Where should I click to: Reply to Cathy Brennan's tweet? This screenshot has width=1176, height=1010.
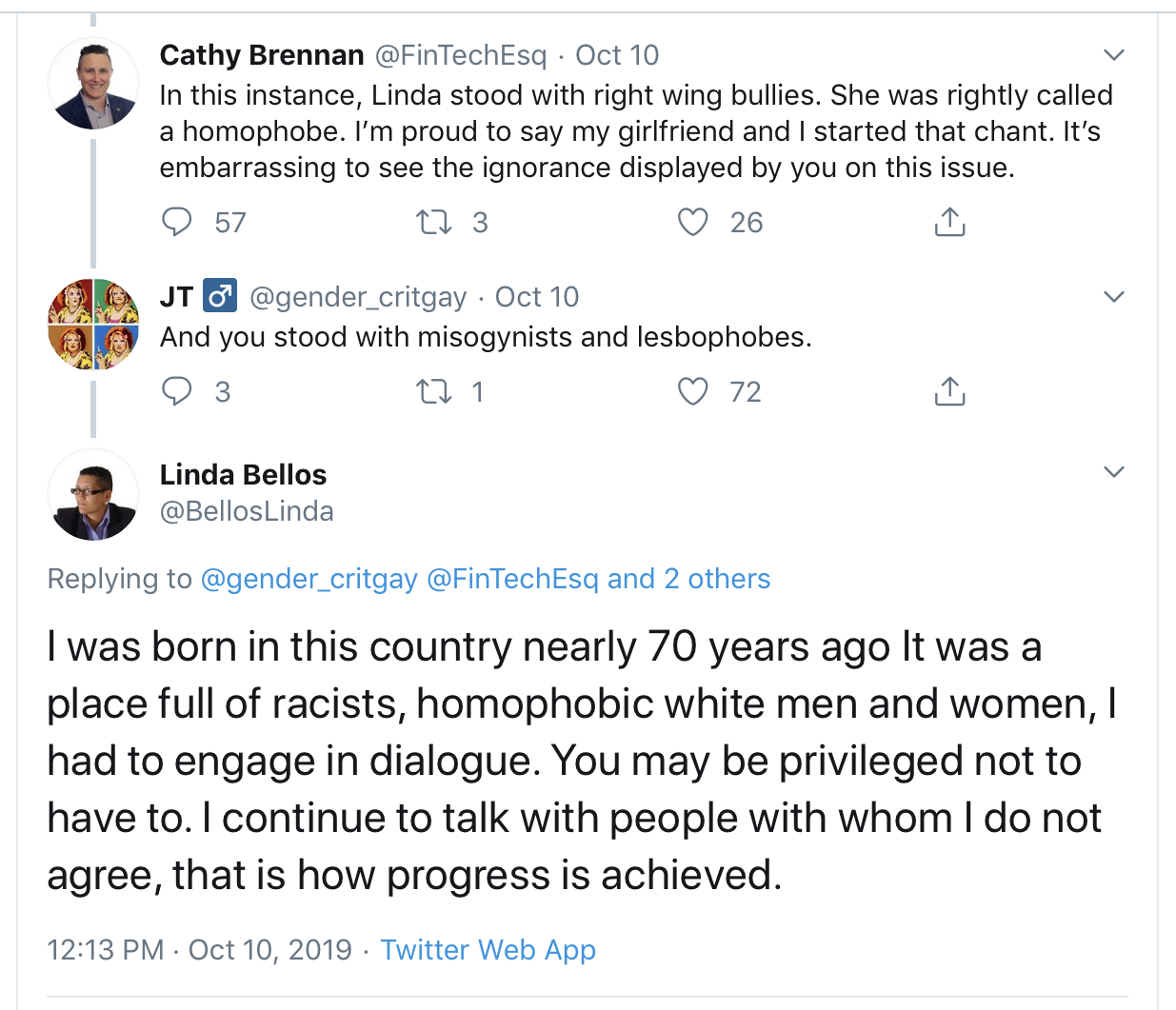(177, 222)
